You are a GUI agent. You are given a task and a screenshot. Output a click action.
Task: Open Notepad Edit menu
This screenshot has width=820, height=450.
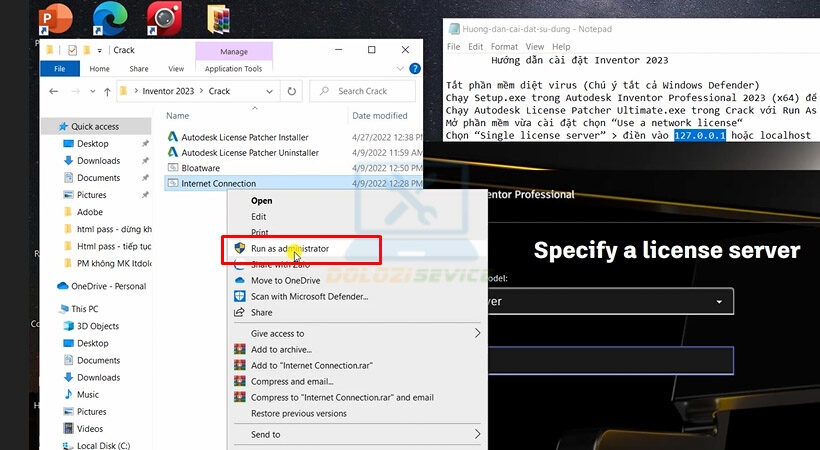coord(475,47)
